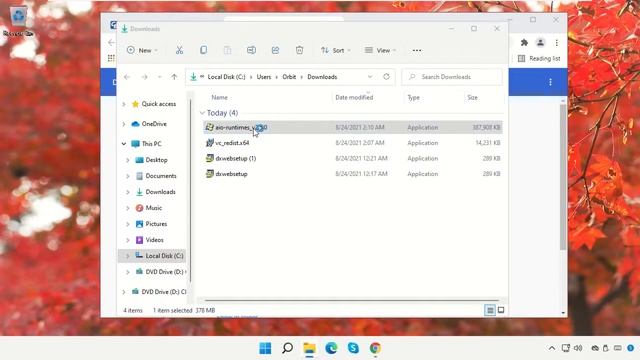Sort by Date modified column header
Viewport: 640px width, 360px height.
354,98
